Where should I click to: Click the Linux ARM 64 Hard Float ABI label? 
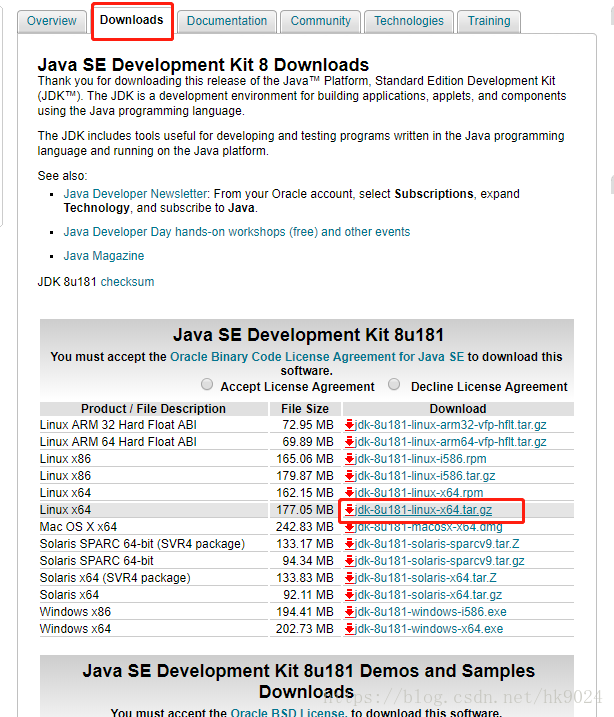pos(118,442)
